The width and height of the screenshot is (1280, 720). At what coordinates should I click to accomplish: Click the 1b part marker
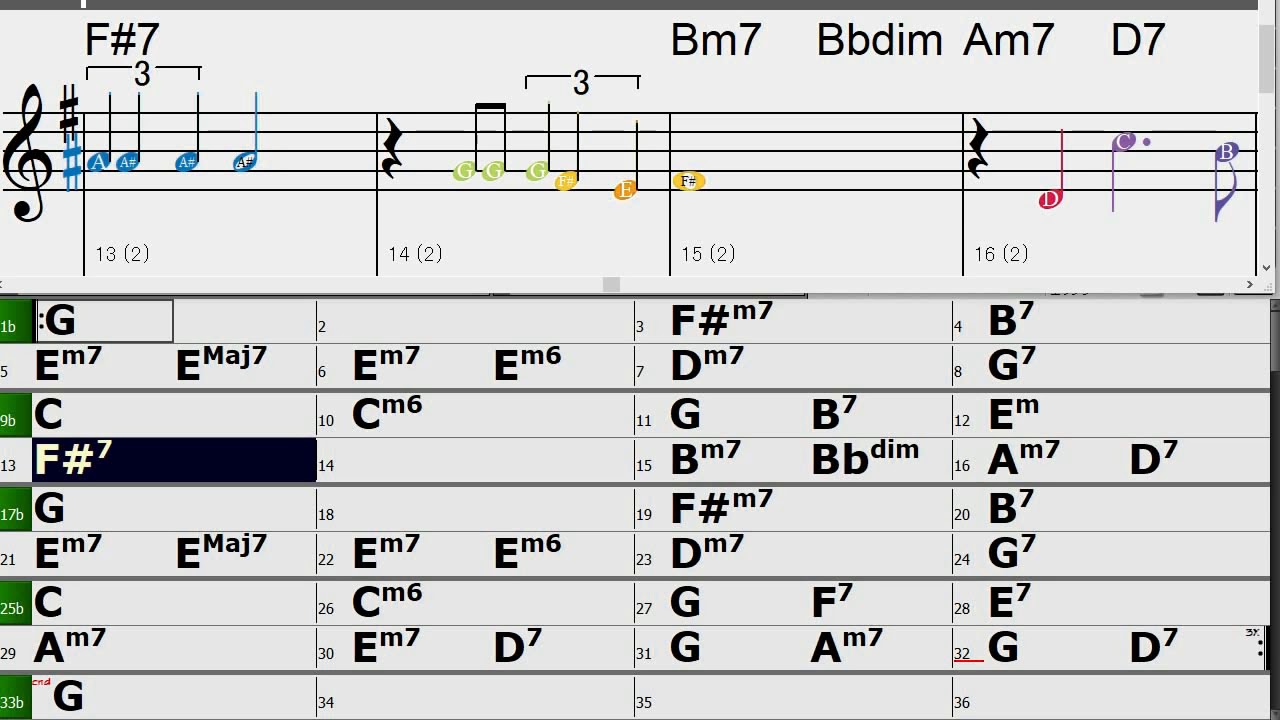click(x=16, y=321)
